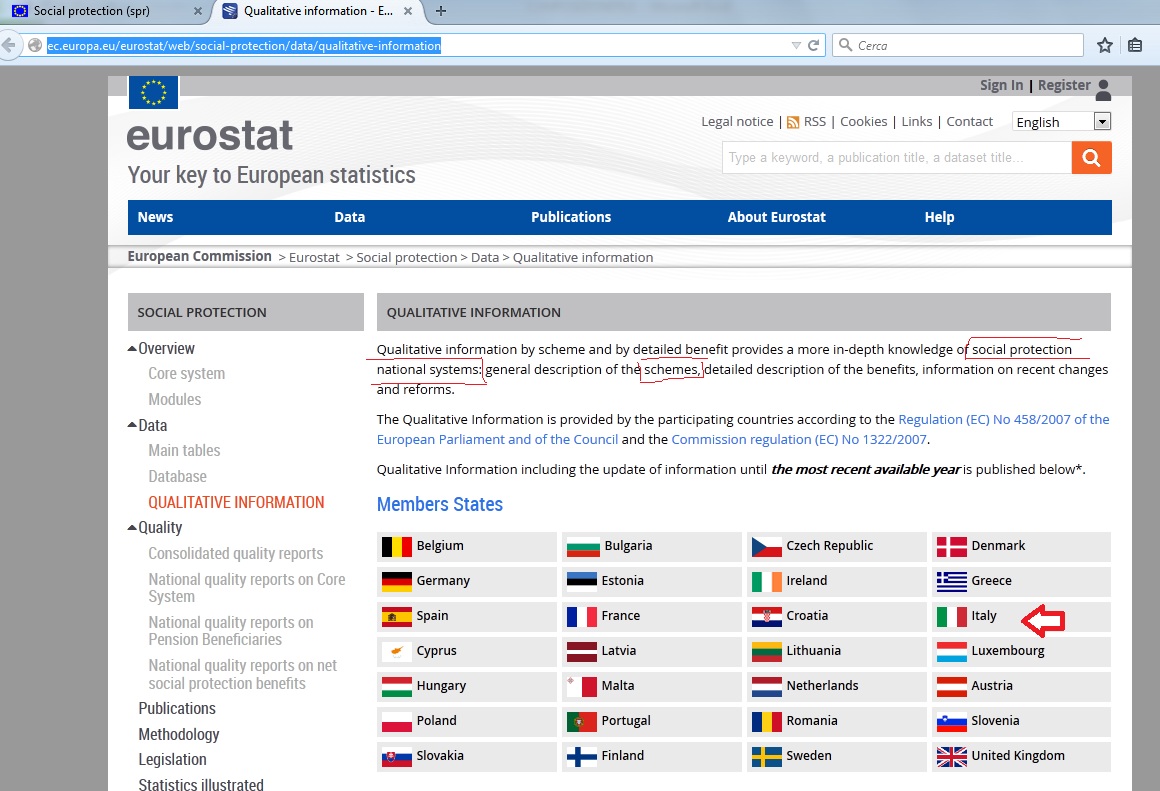Image resolution: width=1160 pixels, height=791 pixels.
Task: Click the Portugal flag icon
Action: click(581, 721)
